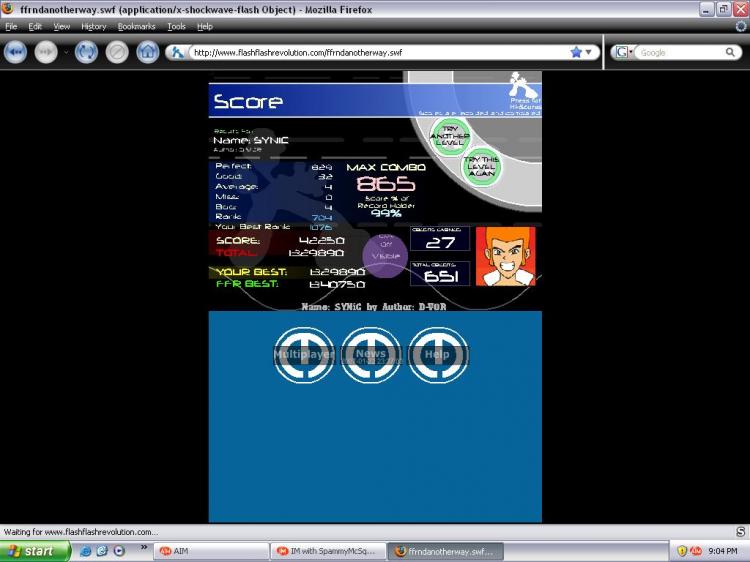Open the Bookmarks menu
Viewport: 750px width, 562px height.
tap(136, 26)
